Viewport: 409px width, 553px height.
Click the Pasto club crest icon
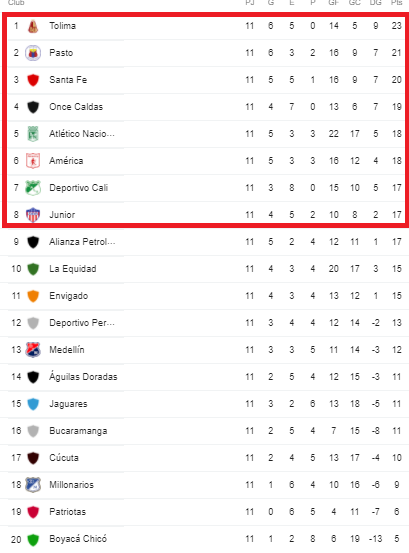coord(33,53)
